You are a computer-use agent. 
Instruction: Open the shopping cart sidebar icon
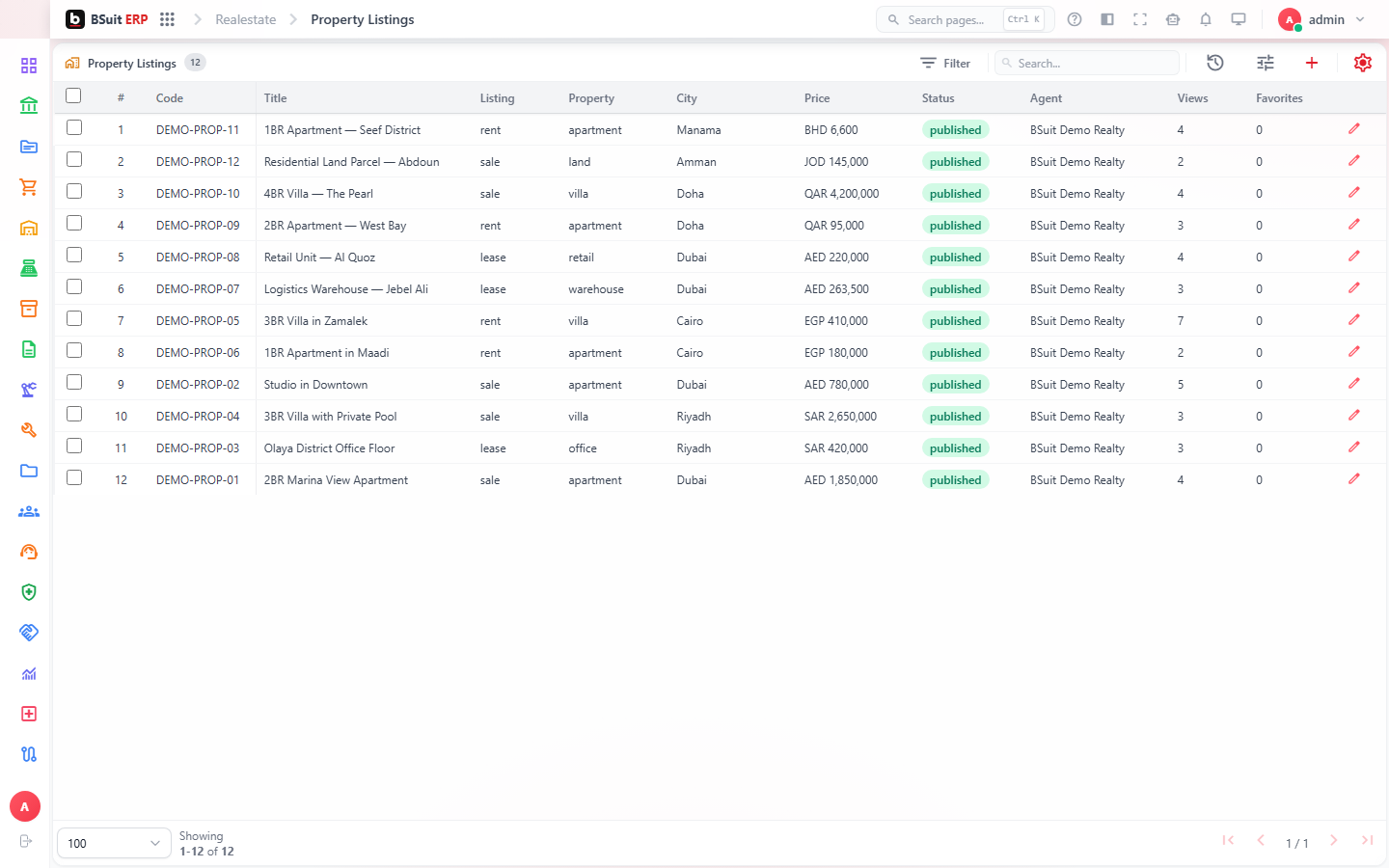pyautogui.click(x=29, y=187)
